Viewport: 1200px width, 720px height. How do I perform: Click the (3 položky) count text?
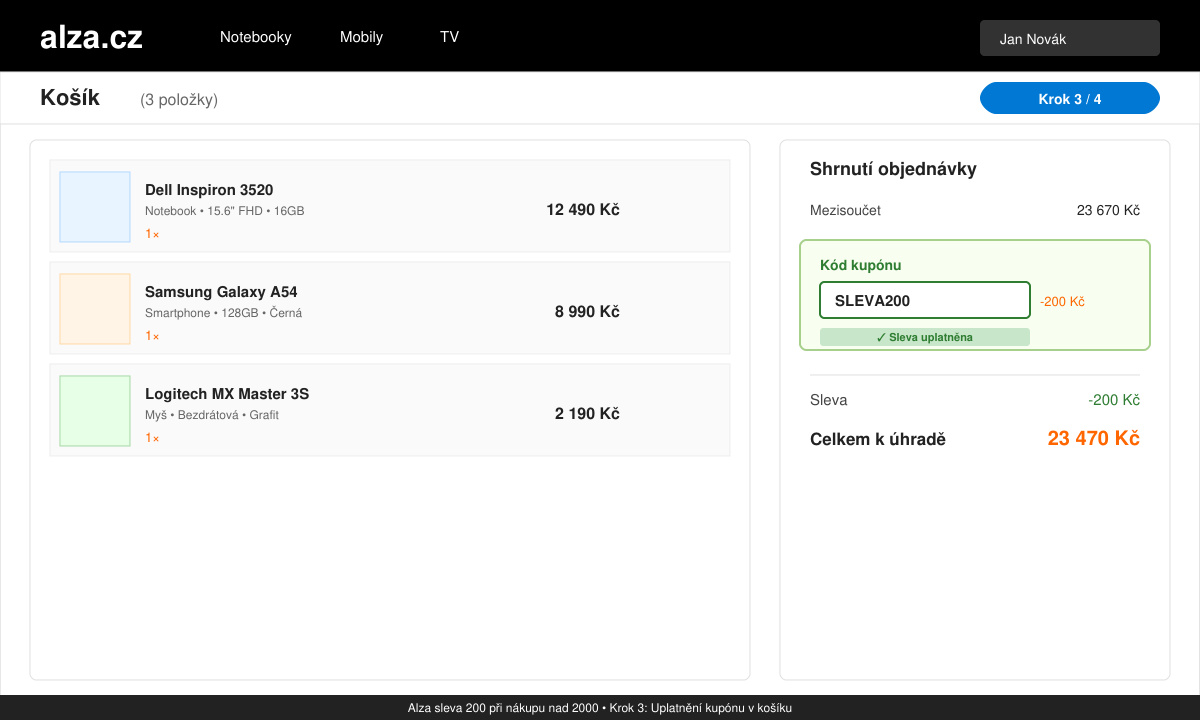click(179, 100)
